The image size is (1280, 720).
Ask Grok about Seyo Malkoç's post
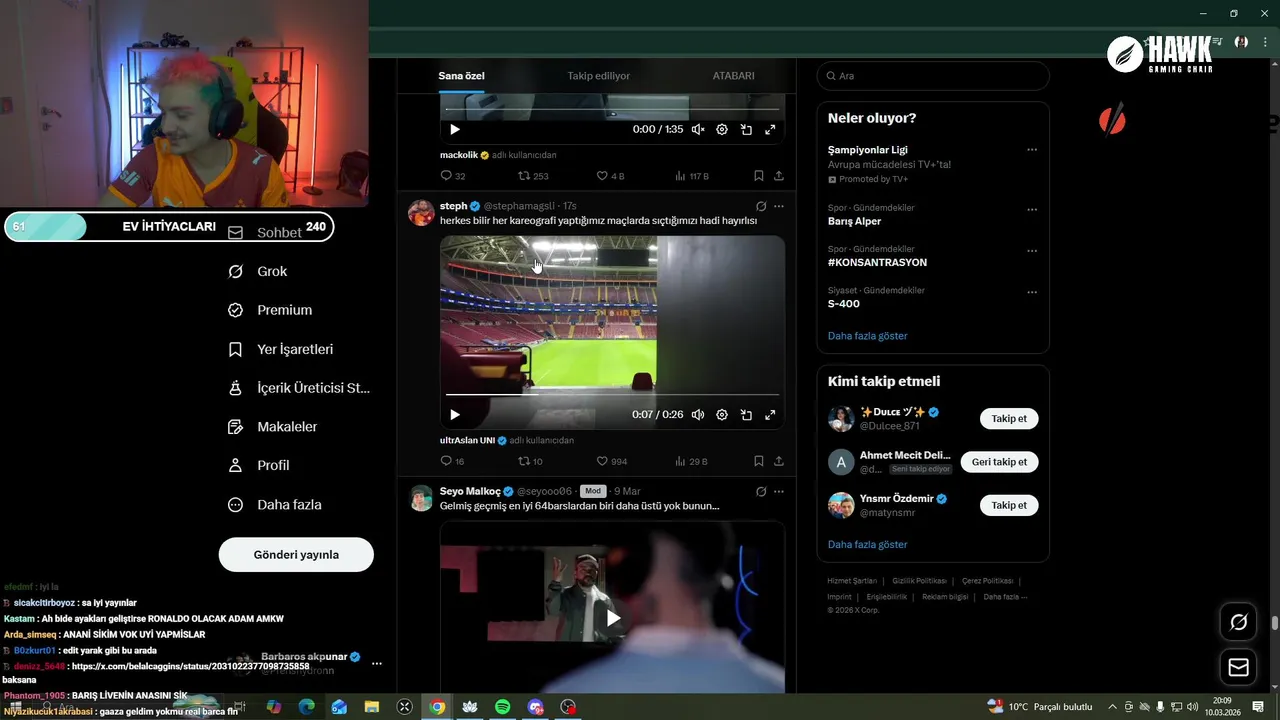pyautogui.click(x=761, y=491)
